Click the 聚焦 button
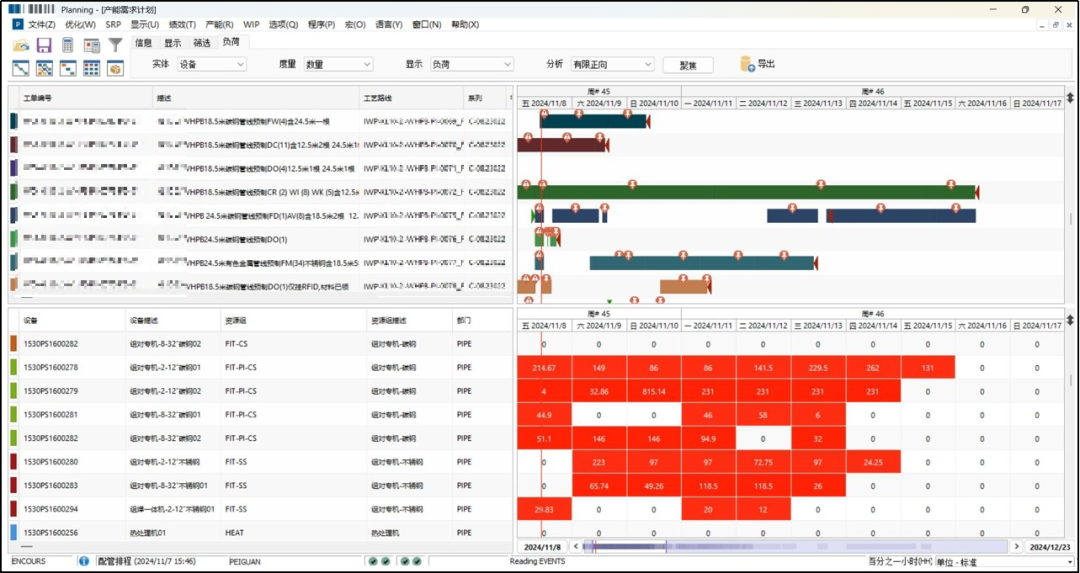The height and width of the screenshot is (573, 1080). click(687, 65)
